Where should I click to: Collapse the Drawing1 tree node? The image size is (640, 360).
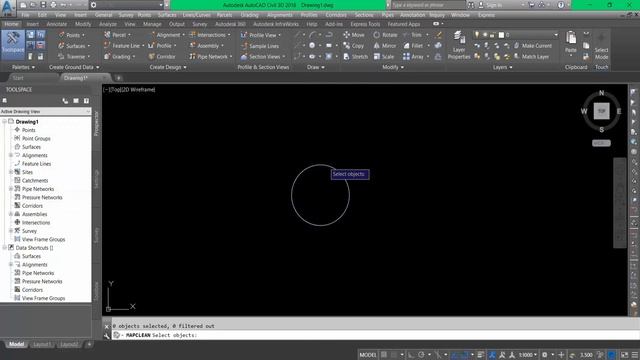pyautogui.click(x=4, y=122)
